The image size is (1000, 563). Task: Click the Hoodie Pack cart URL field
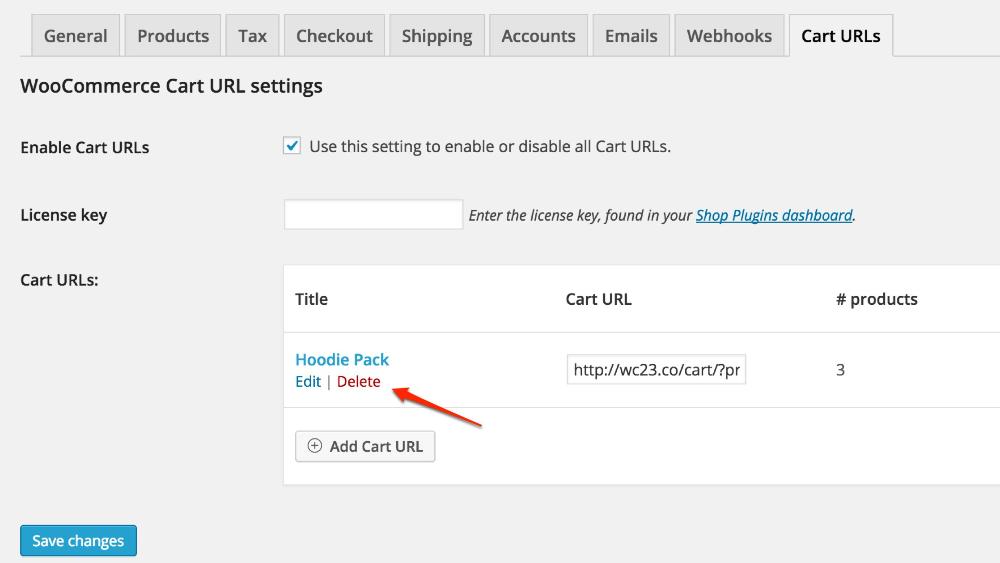(x=656, y=369)
